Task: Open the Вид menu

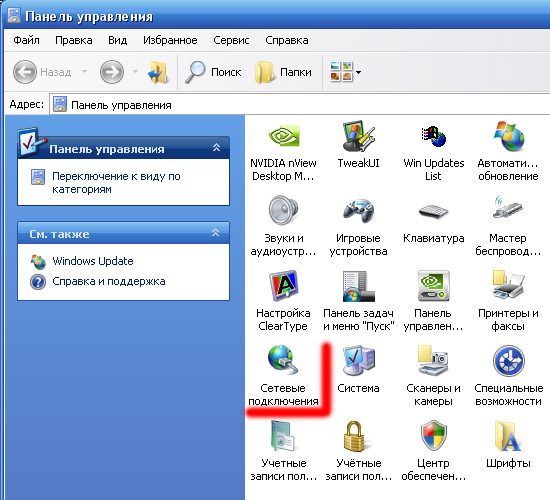Action: (117, 40)
